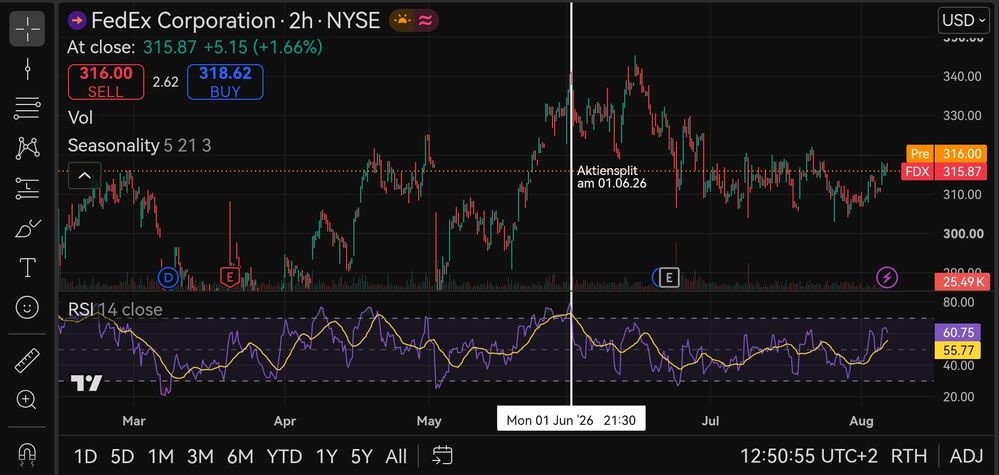Select the pattern drawing tool
The image size is (999, 475).
[27, 148]
